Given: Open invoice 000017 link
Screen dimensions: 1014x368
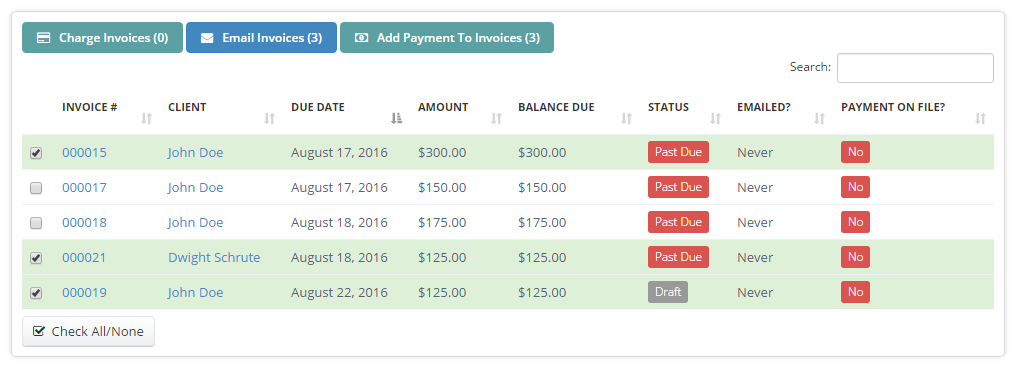Looking at the screenshot, I should click(x=85, y=188).
